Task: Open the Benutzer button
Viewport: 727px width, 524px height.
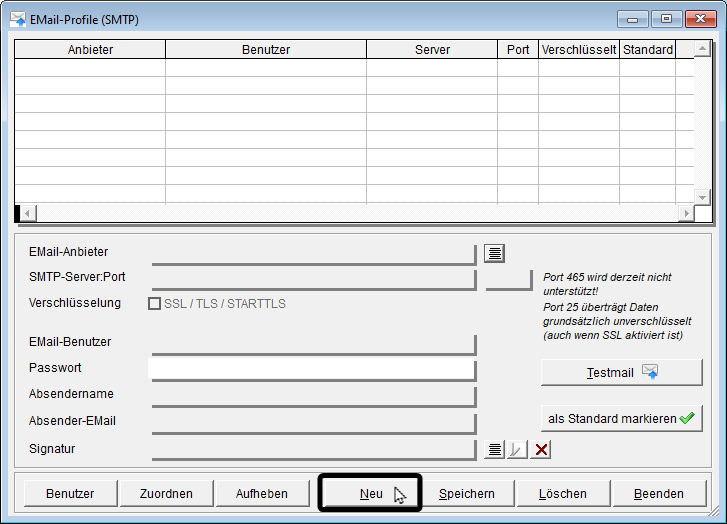Action: [x=70, y=493]
